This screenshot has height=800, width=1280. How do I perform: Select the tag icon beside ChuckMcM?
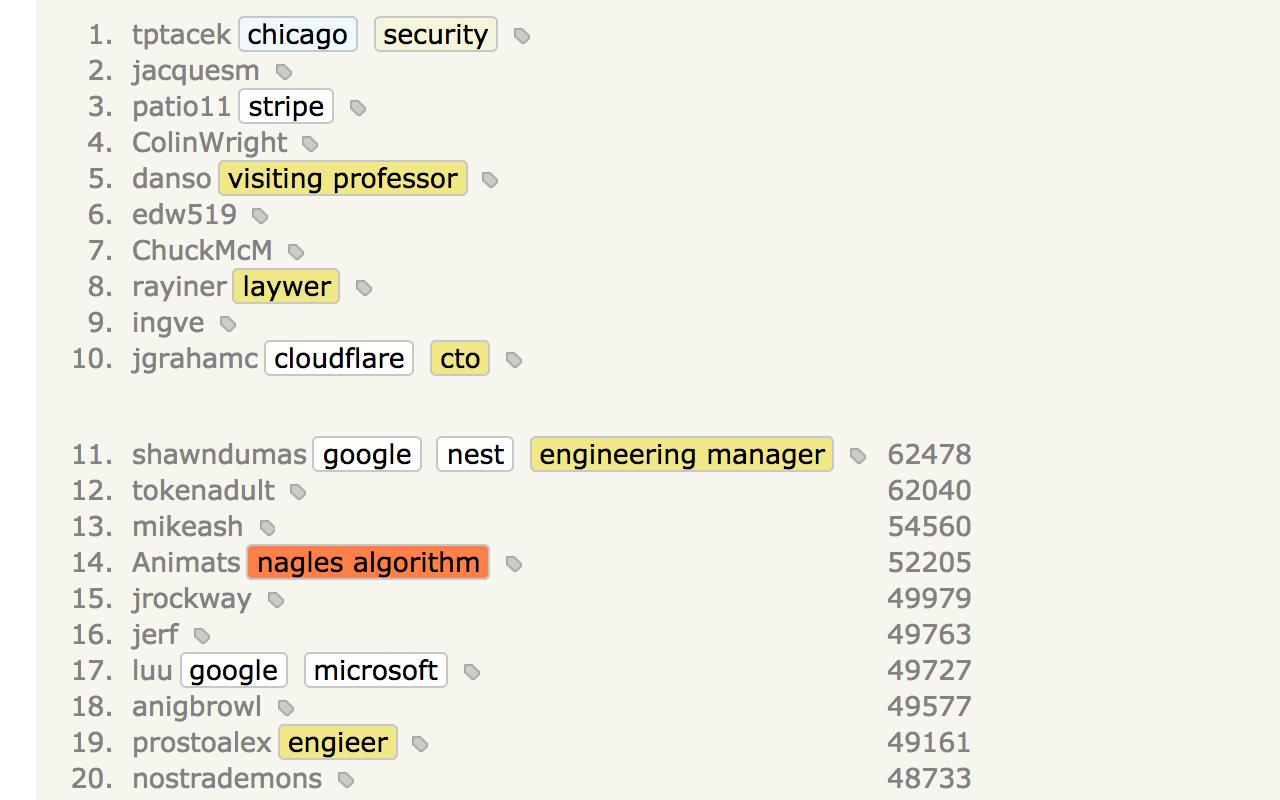click(295, 251)
